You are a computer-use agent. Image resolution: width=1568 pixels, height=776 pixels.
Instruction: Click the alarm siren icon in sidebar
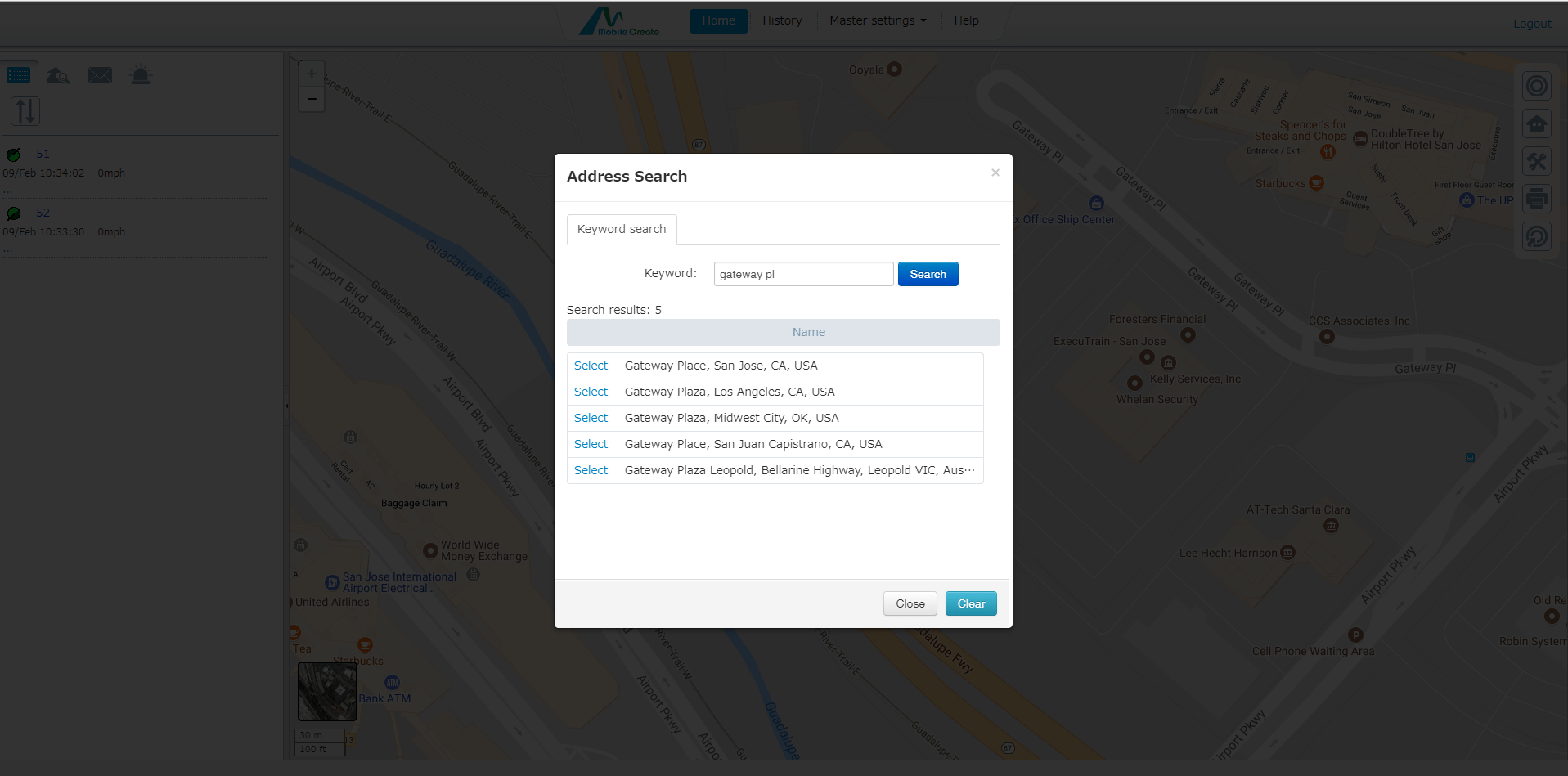(140, 74)
